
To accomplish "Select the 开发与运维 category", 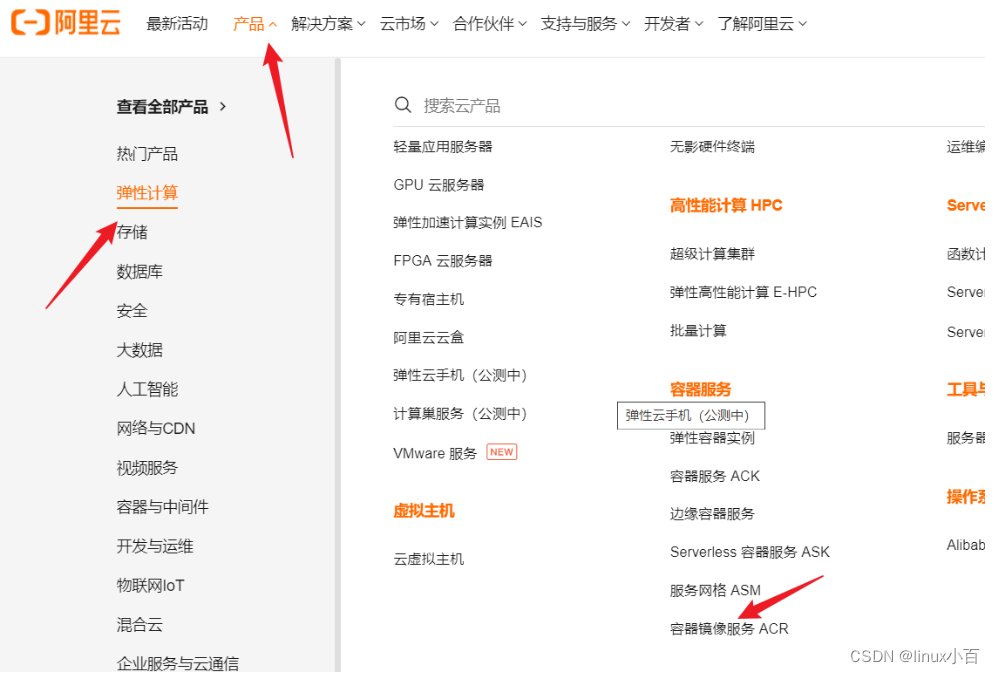I will 155,546.
